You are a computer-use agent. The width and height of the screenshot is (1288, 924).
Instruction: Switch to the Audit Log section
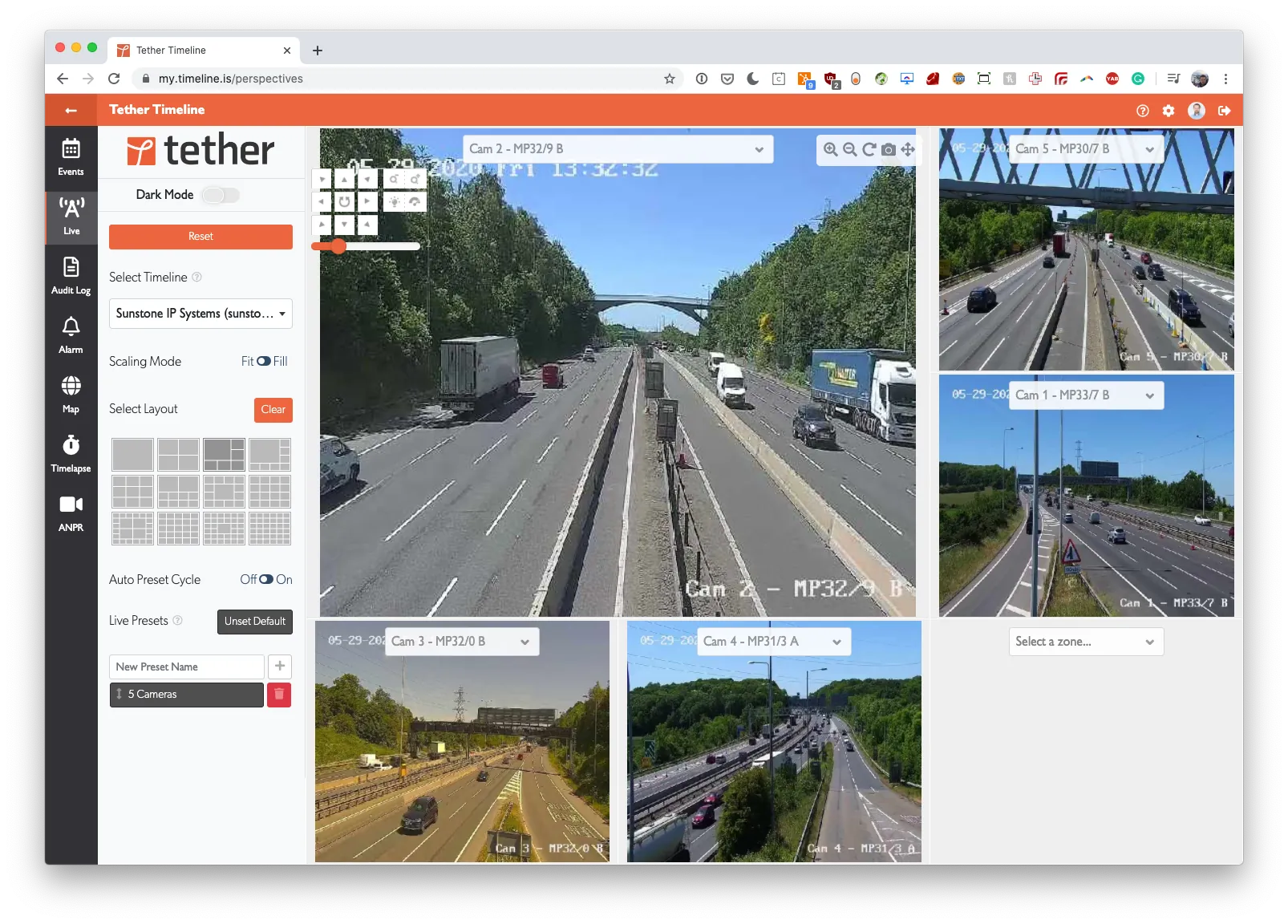[x=71, y=275]
